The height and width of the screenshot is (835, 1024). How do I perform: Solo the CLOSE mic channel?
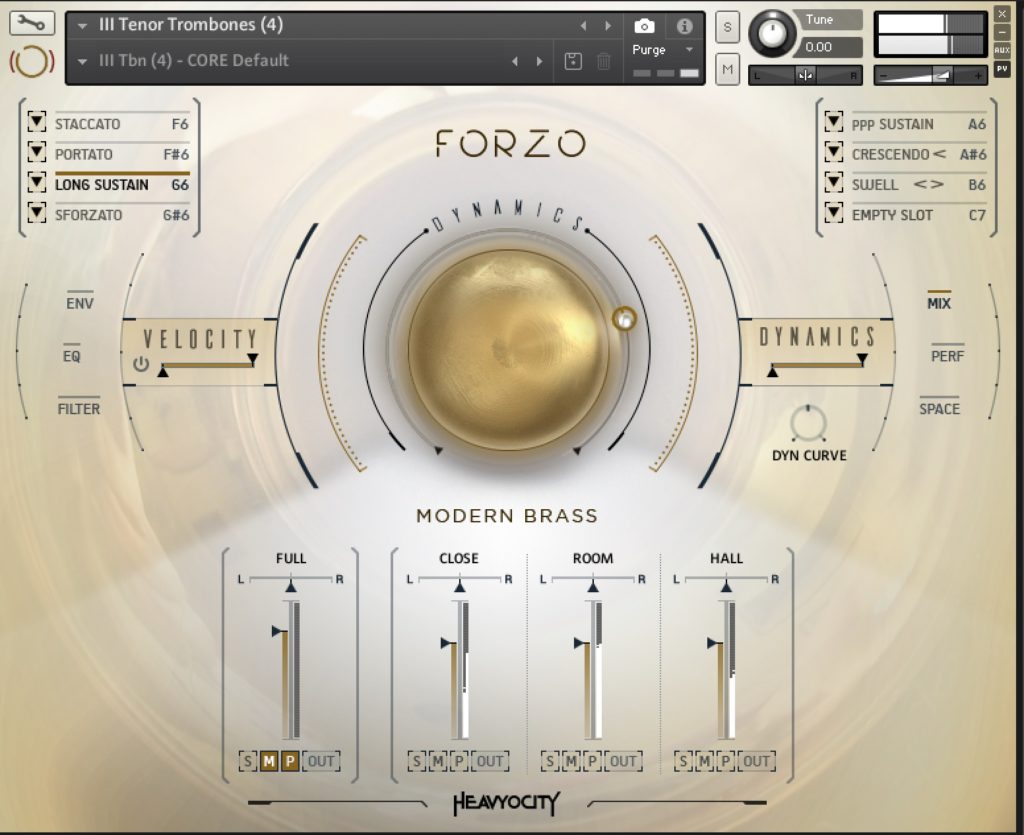click(x=417, y=761)
